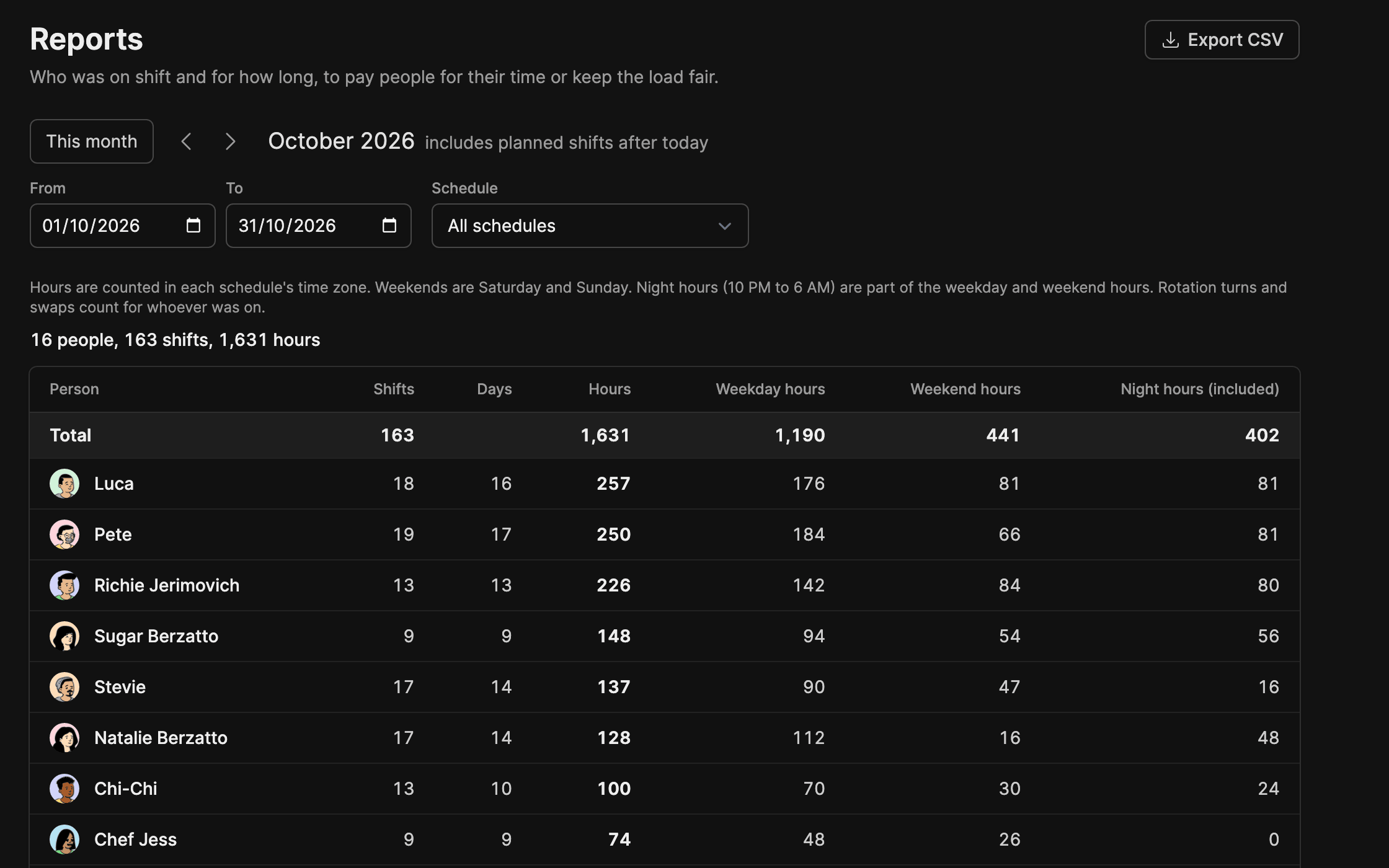
Task: Click Chef Jess's avatar
Action: (x=64, y=839)
